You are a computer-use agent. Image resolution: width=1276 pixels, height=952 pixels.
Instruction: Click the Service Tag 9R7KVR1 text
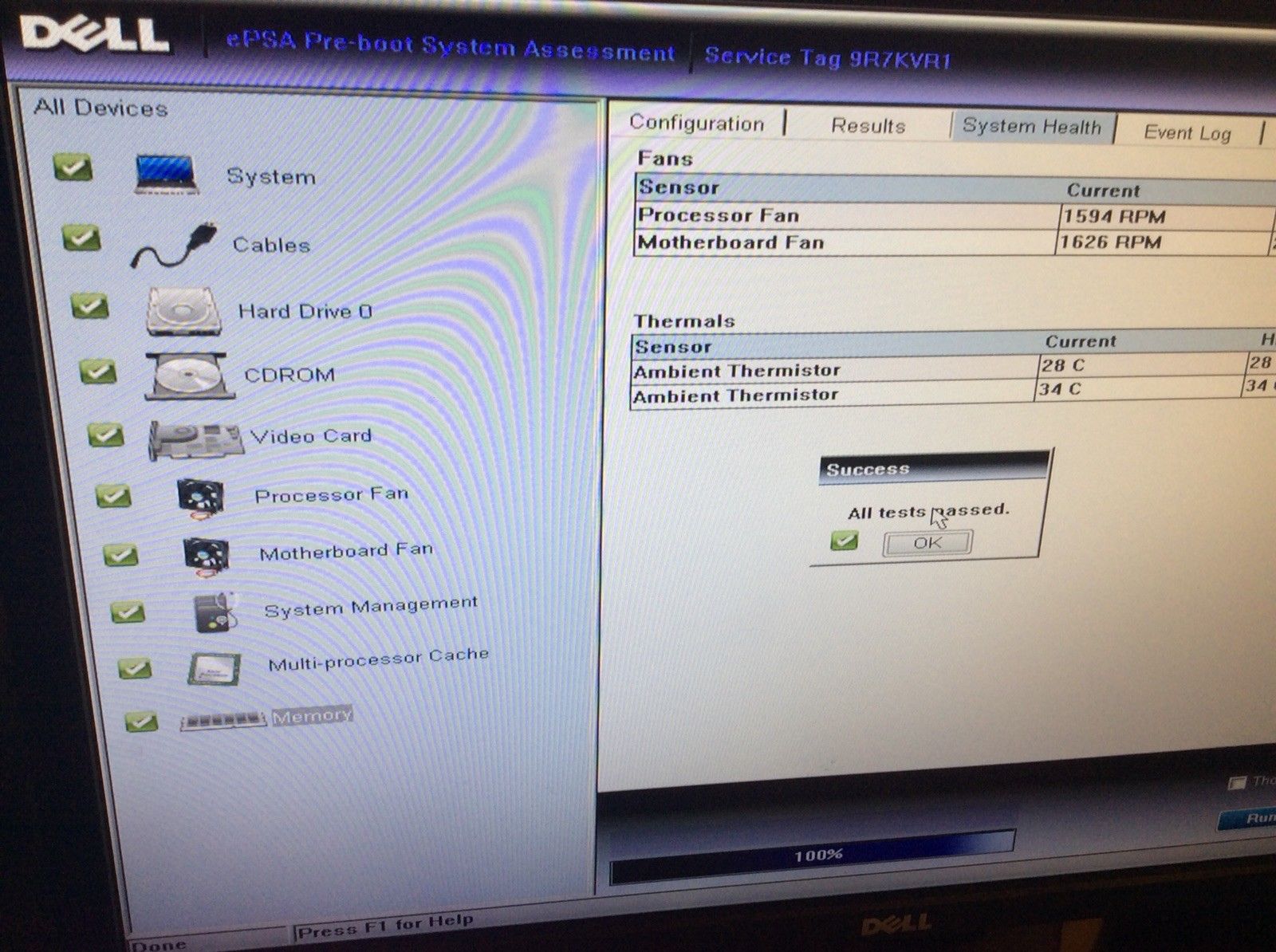(828, 57)
